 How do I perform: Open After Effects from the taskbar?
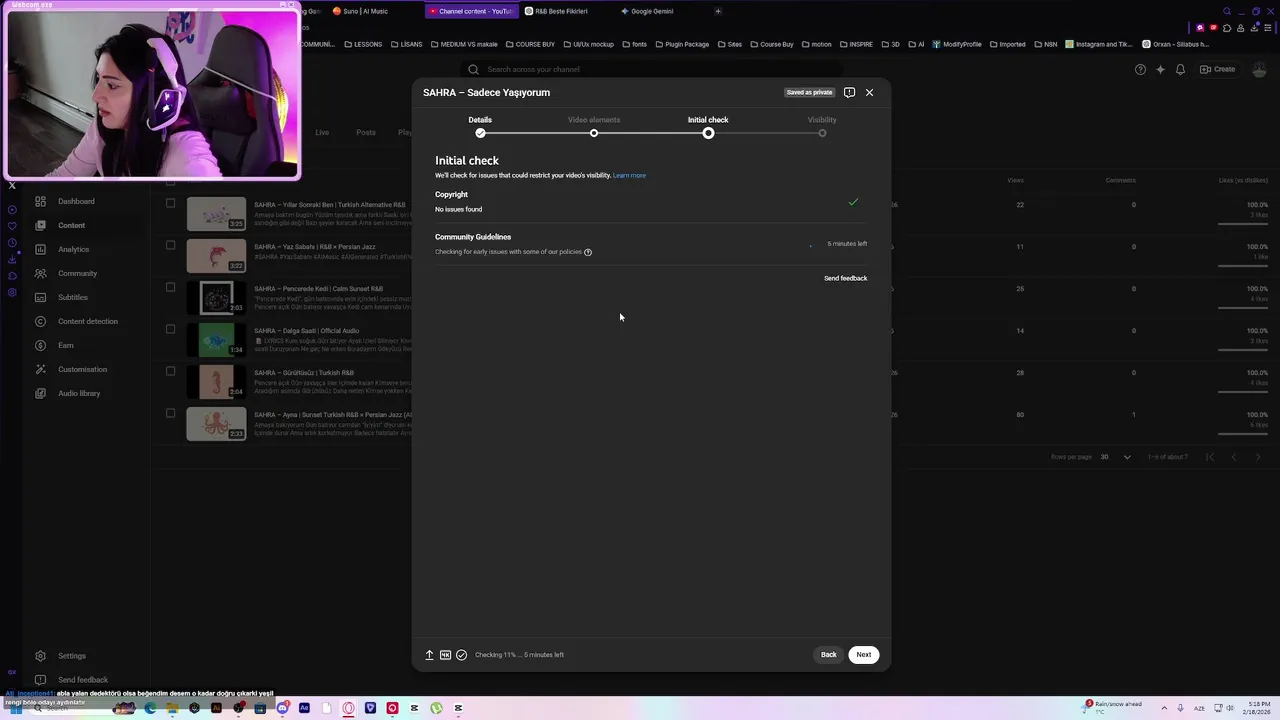click(x=304, y=708)
